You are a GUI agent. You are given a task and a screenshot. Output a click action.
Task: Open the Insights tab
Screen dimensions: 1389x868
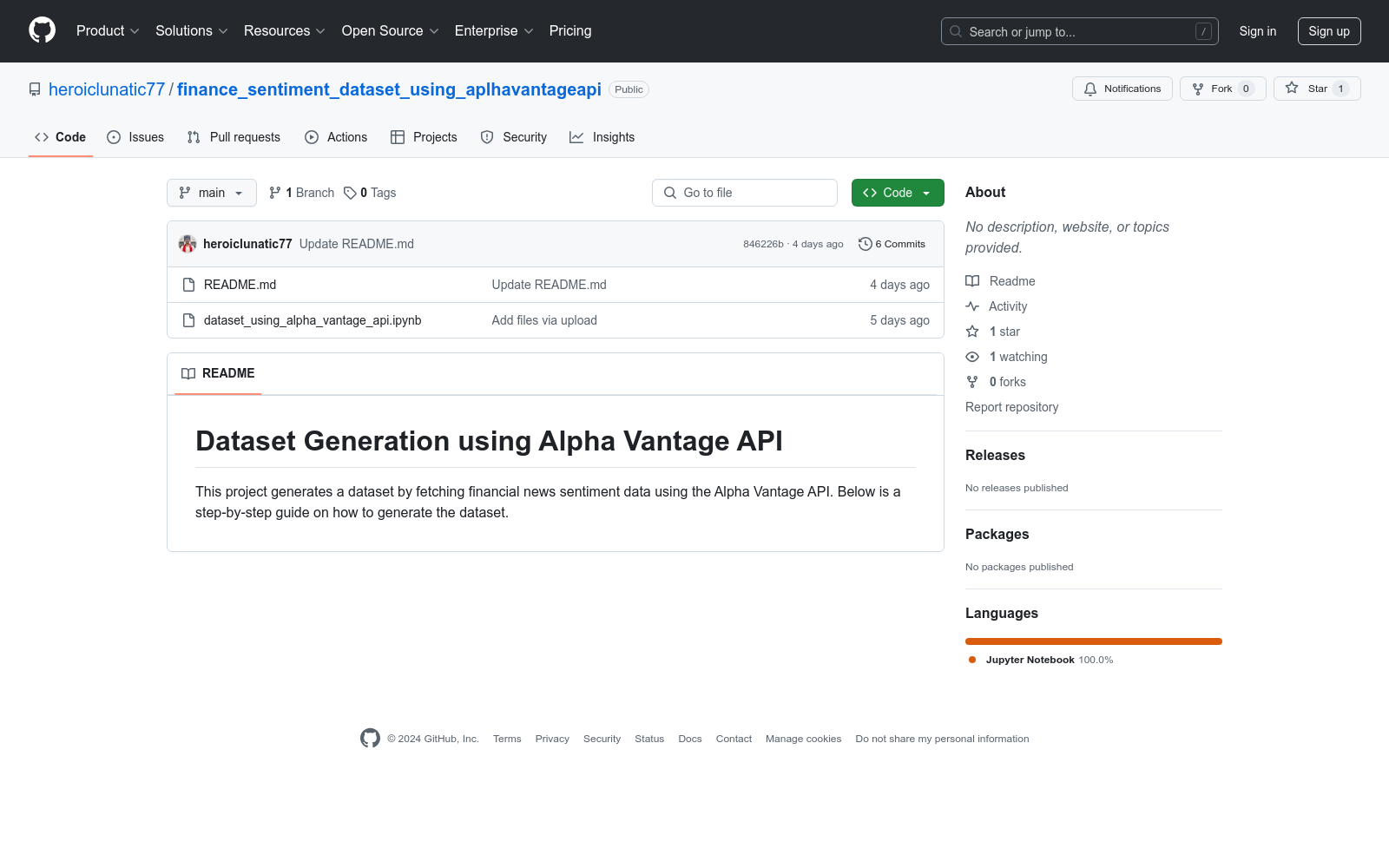click(602, 137)
